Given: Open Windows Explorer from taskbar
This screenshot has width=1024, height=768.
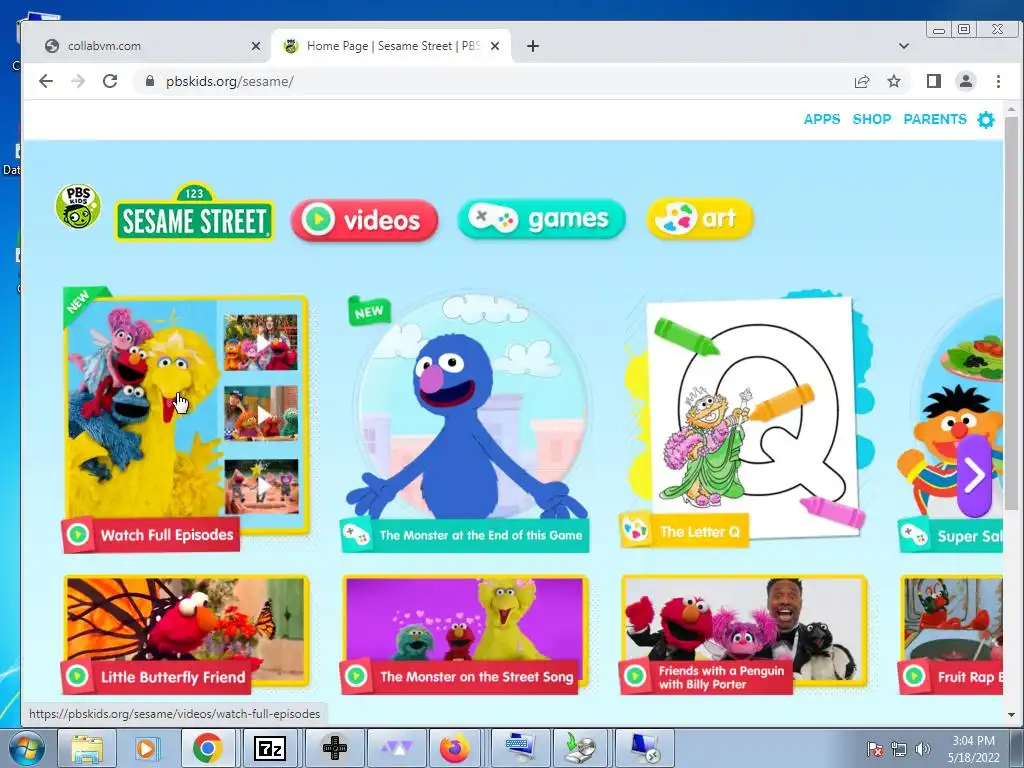Looking at the screenshot, I should click(x=87, y=748).
